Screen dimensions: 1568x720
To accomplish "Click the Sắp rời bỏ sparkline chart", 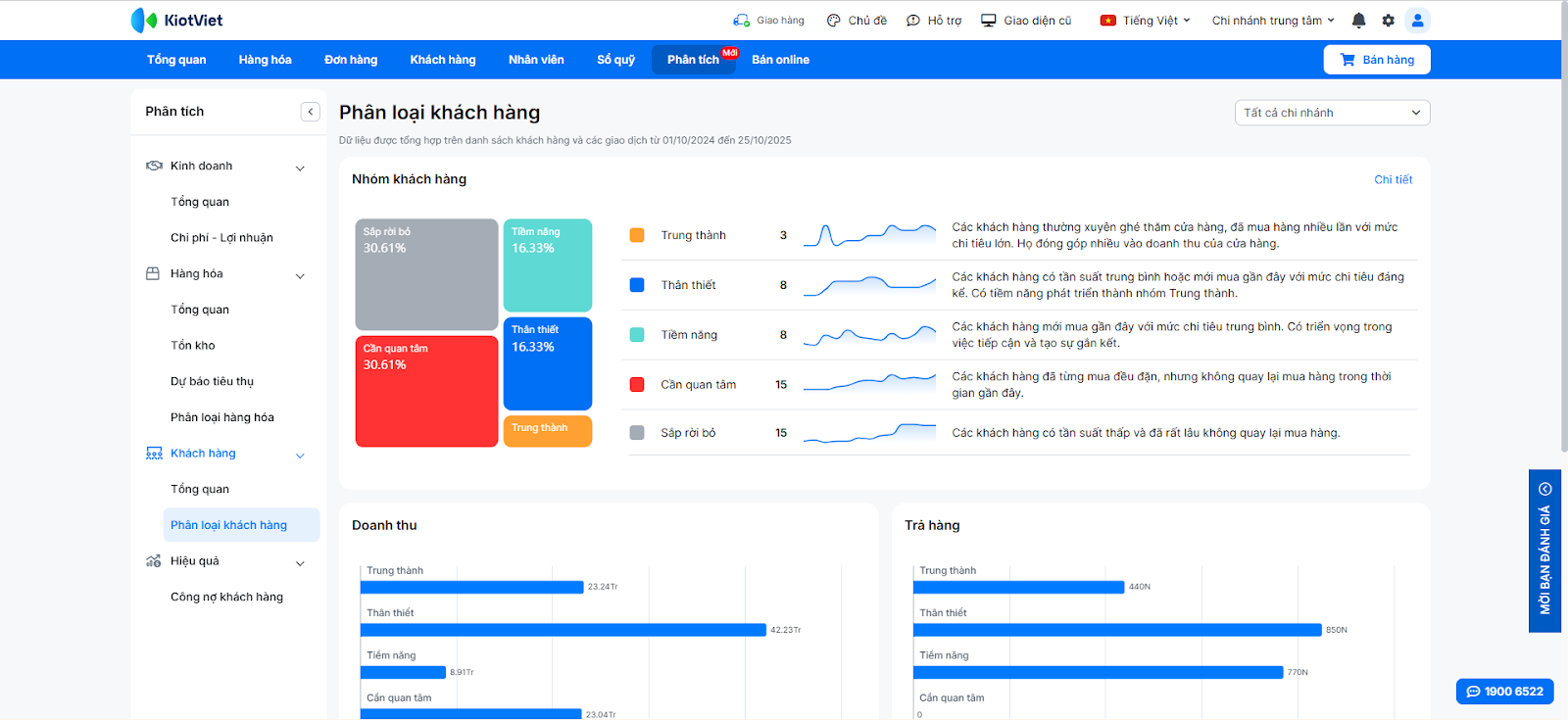I will pyautogui.click(x=869, y=433).
